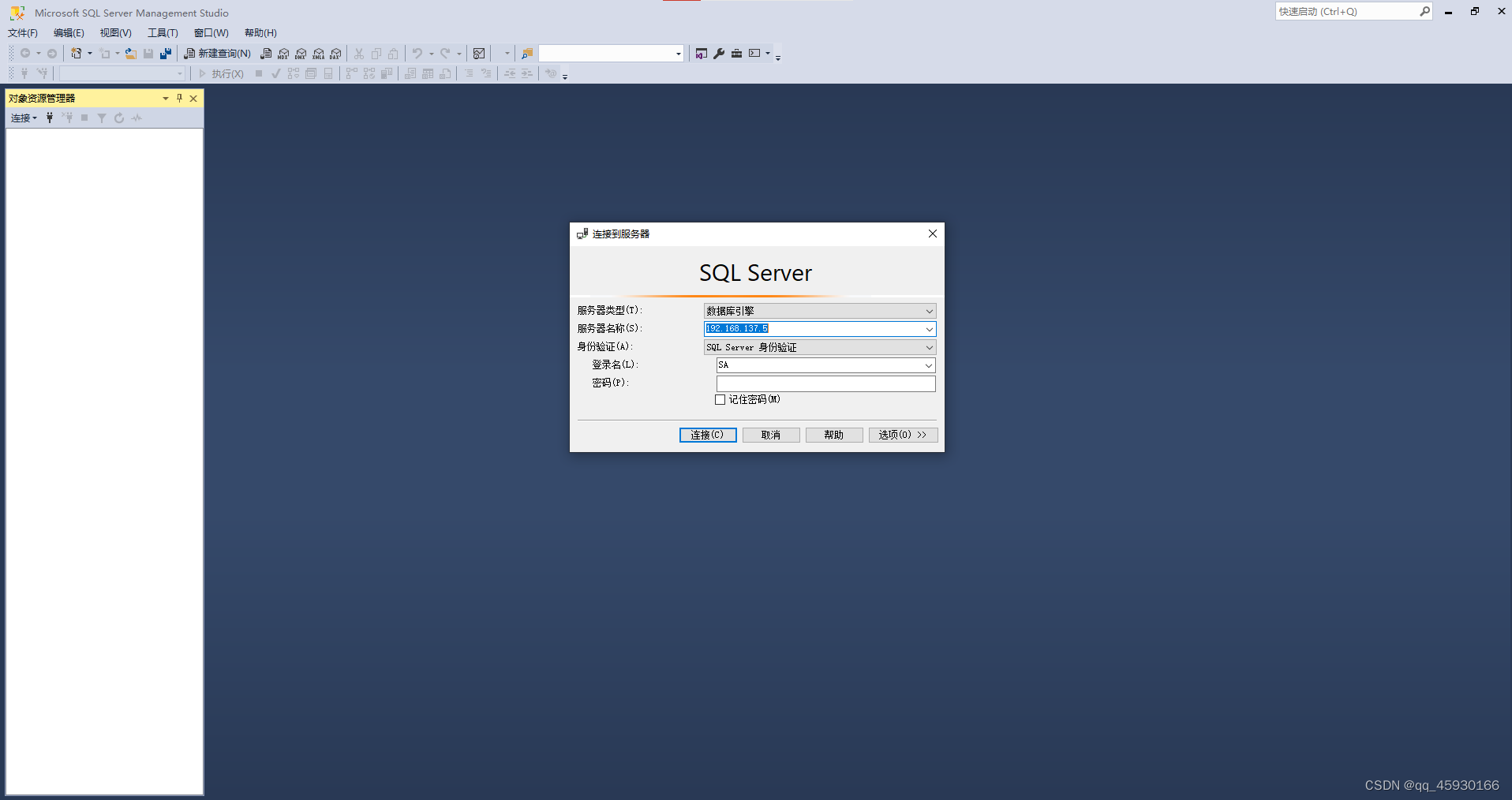Click Object Explorer activity pulse icon
The image size is (1512, 800).
(x=137, y=118)
